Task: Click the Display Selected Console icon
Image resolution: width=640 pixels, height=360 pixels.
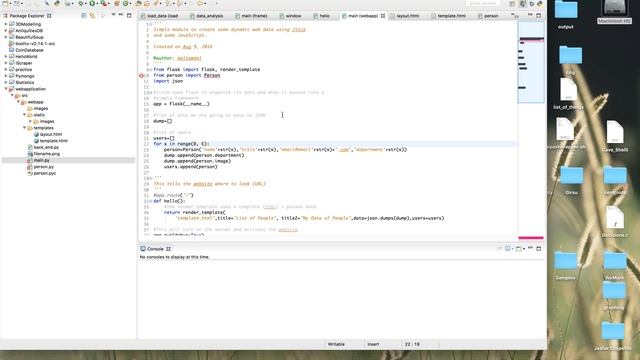Action: (x=507, y=249)
